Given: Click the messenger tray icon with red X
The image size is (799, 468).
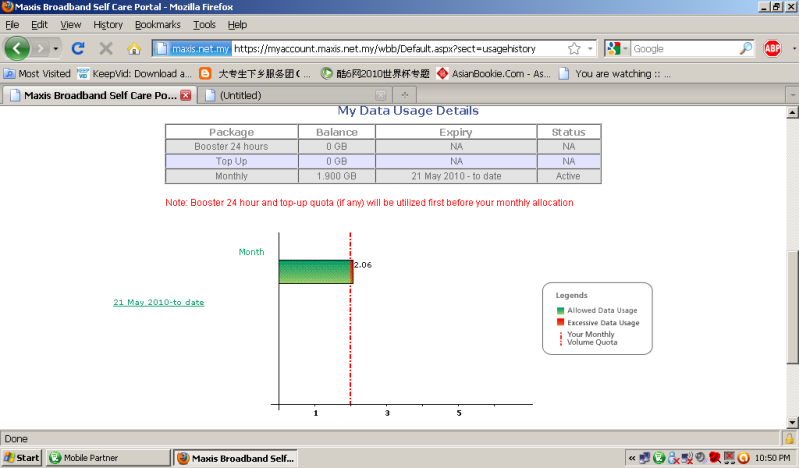Looking at the screenshot, I should 673,458.
